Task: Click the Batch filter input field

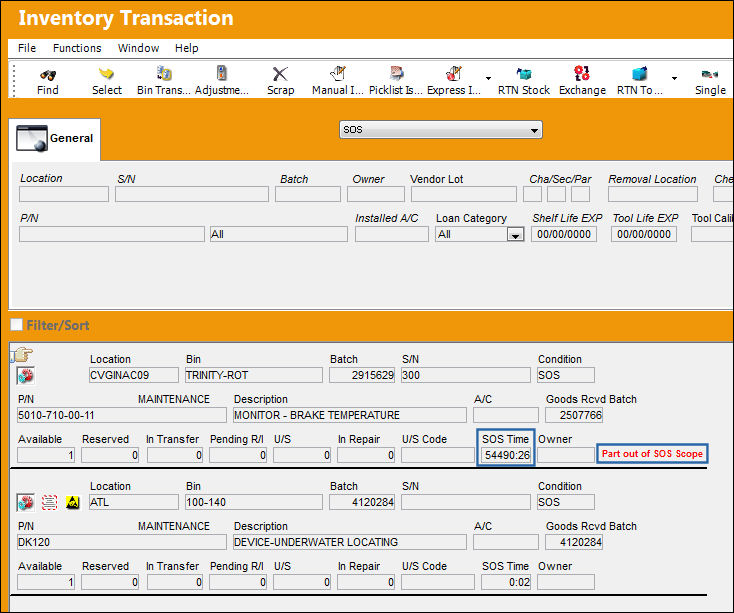Action: coord(308,194)
